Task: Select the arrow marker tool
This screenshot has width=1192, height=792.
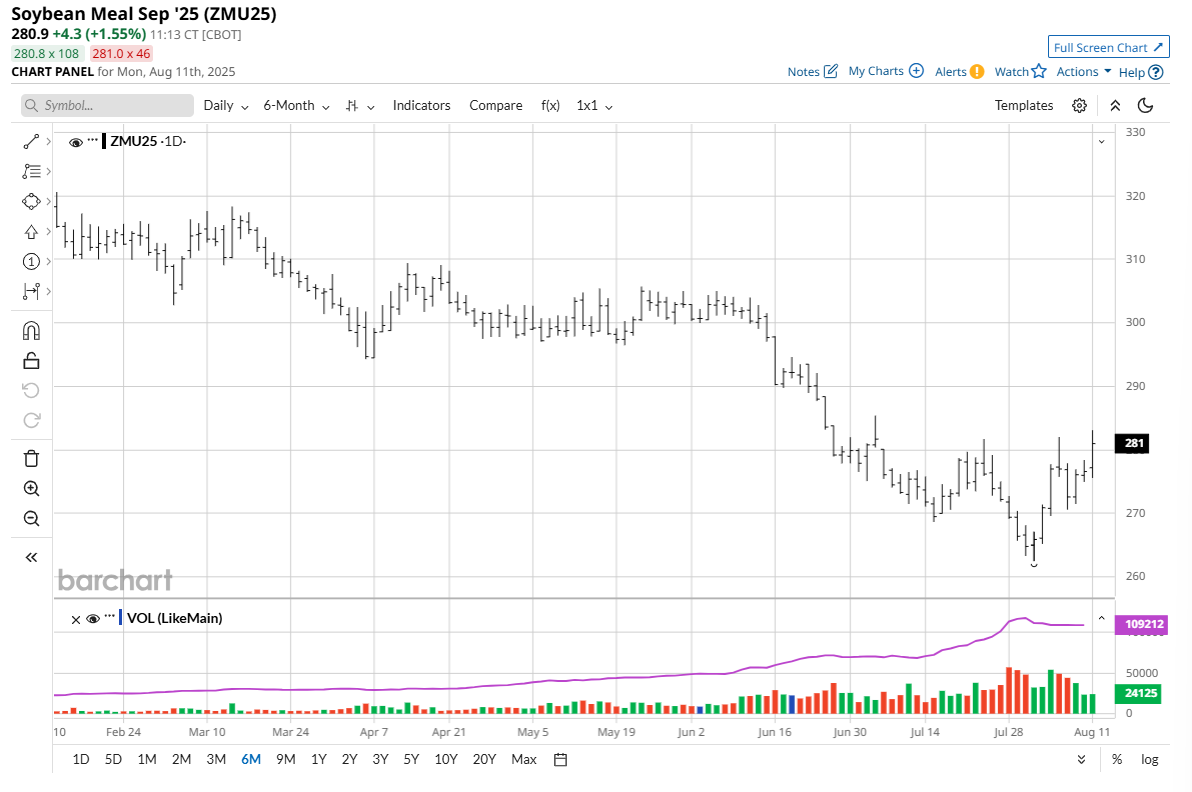Action: coord(31,232)
